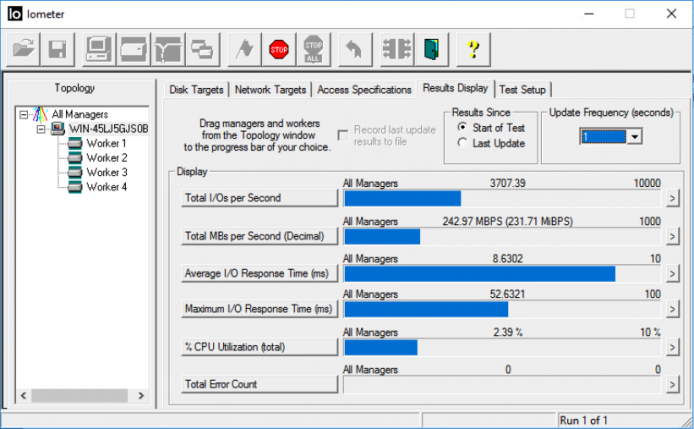694x429 pixels.
Task: Click the Iometer title bar logo
Action: pyautogui.click(x=15, y=14)
